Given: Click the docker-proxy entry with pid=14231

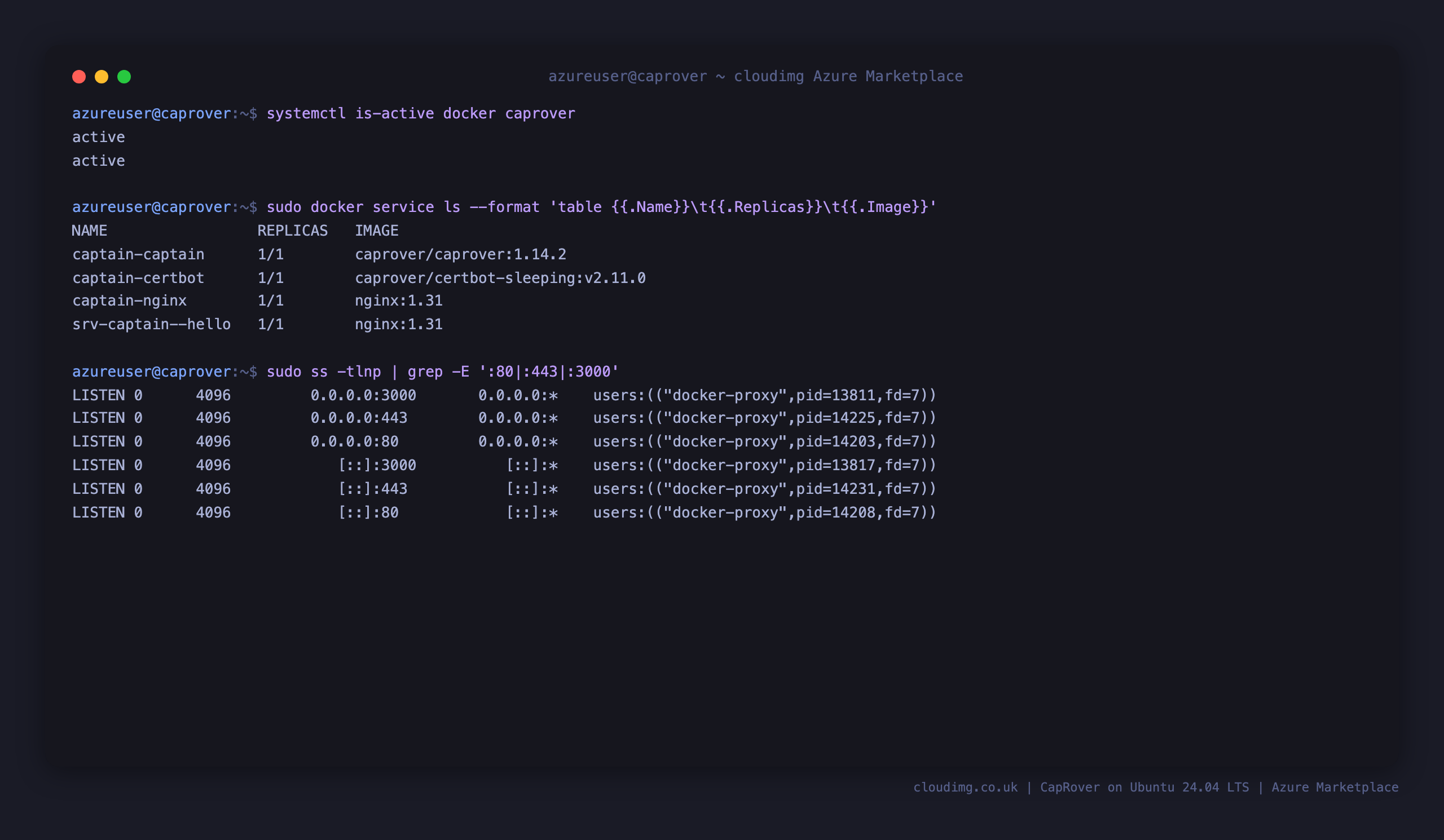Looking at the screenshot, I should (x=764, y=488).
